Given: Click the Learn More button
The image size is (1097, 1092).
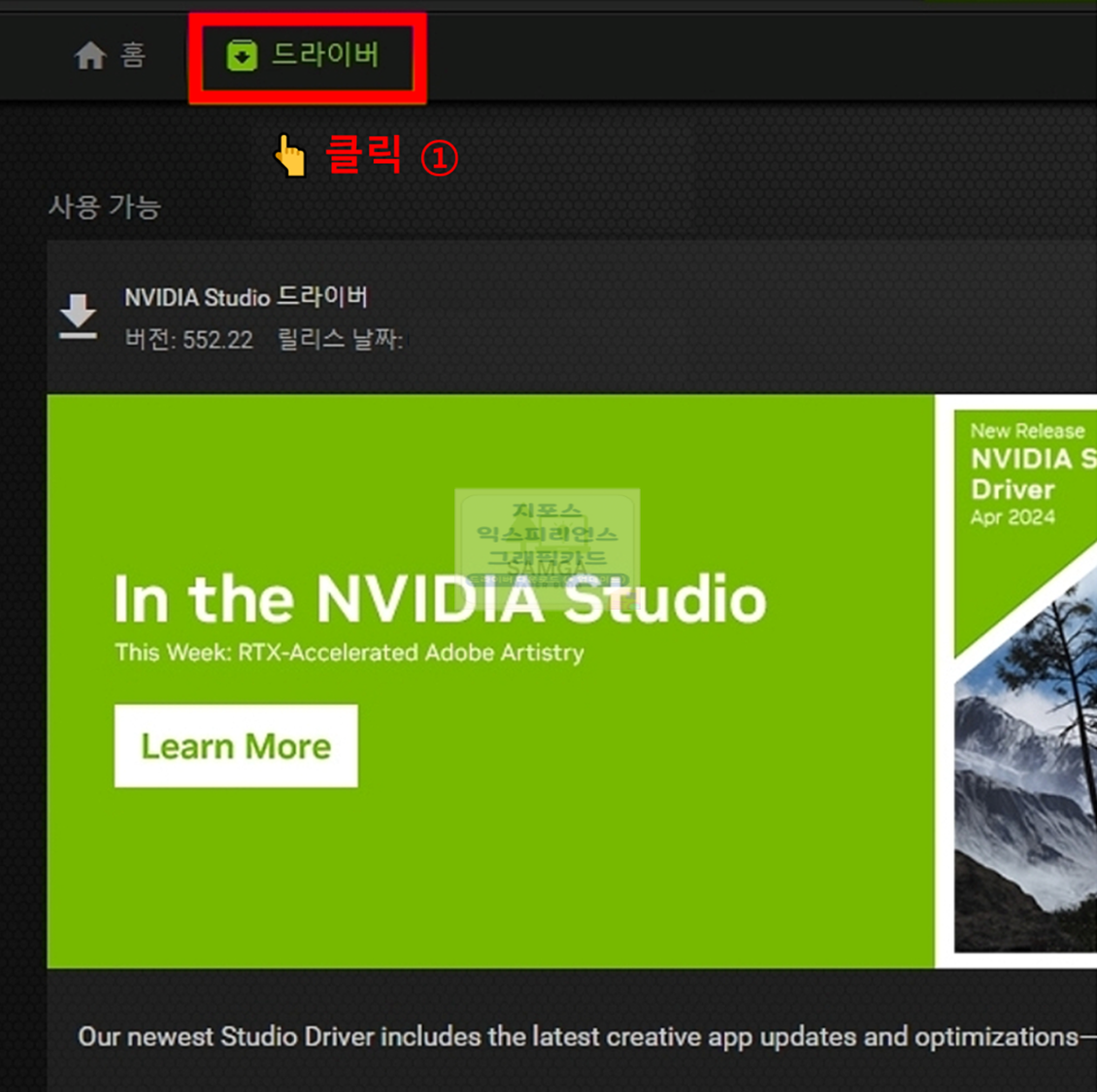Looking at the screenshot, I should point(236,745).
